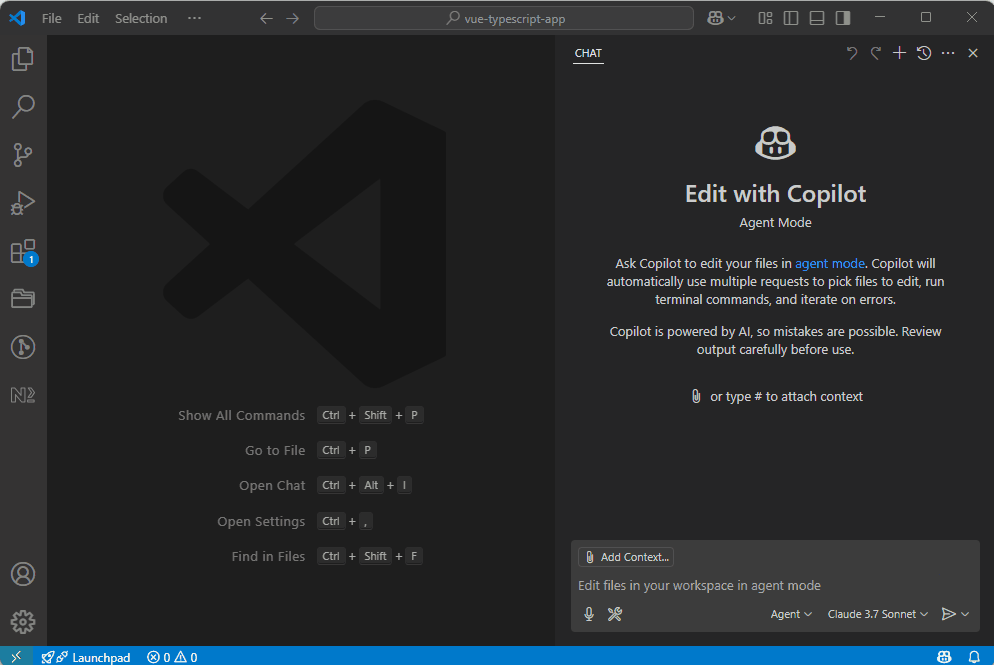Open the chat tools selection icon
994x665 pixels.
pos(614,614)
